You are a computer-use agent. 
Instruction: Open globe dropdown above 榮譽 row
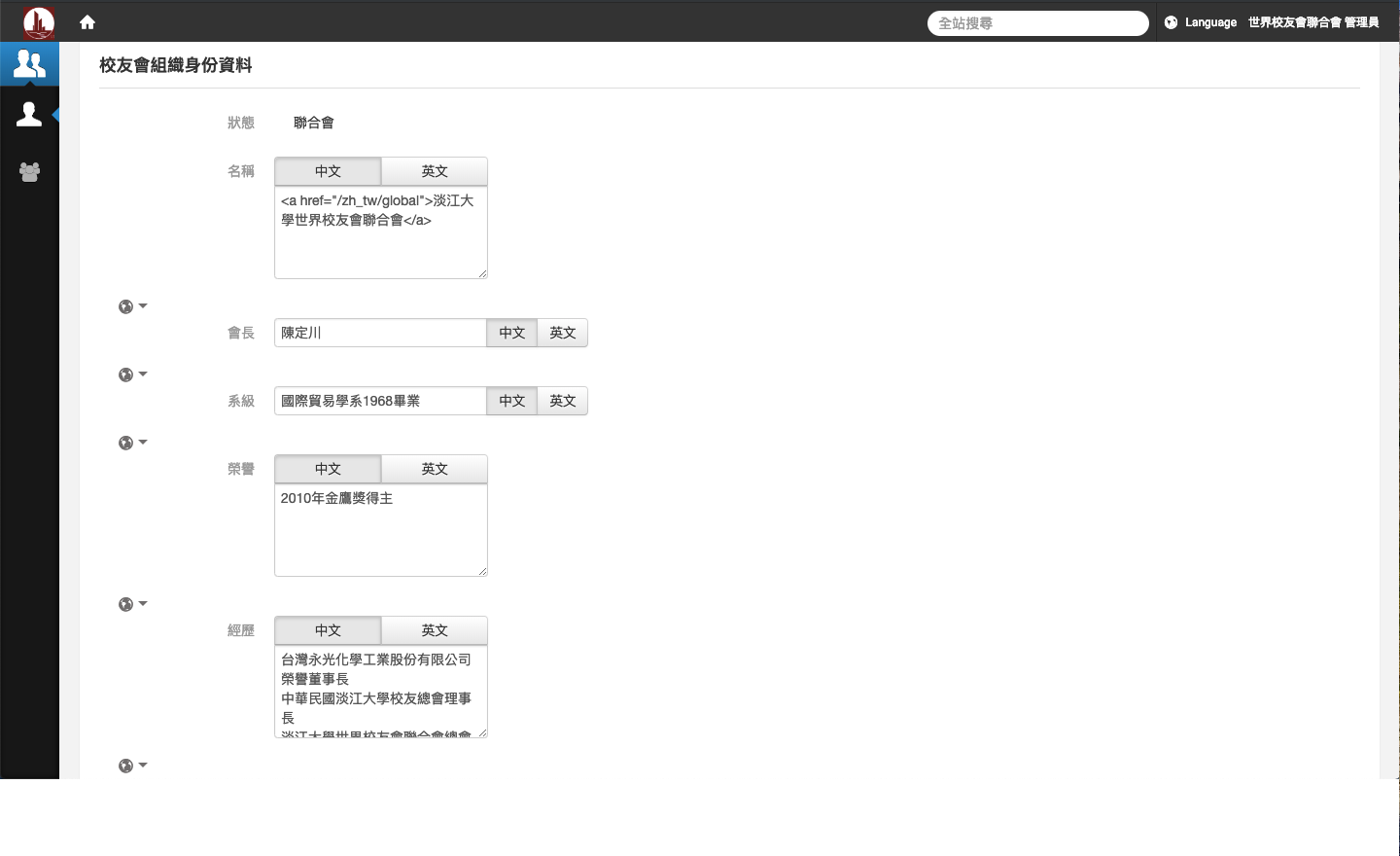point(132,443)
